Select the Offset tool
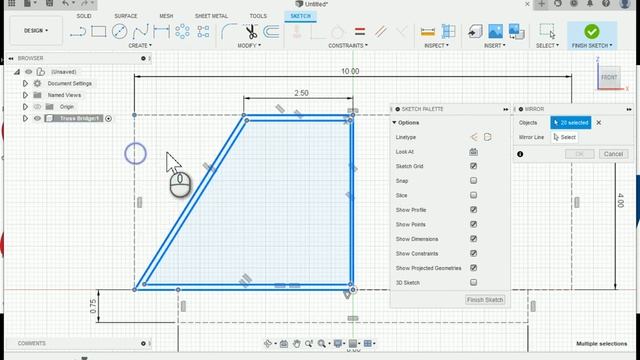Viewport: 640px width, 360px height. 271,31
